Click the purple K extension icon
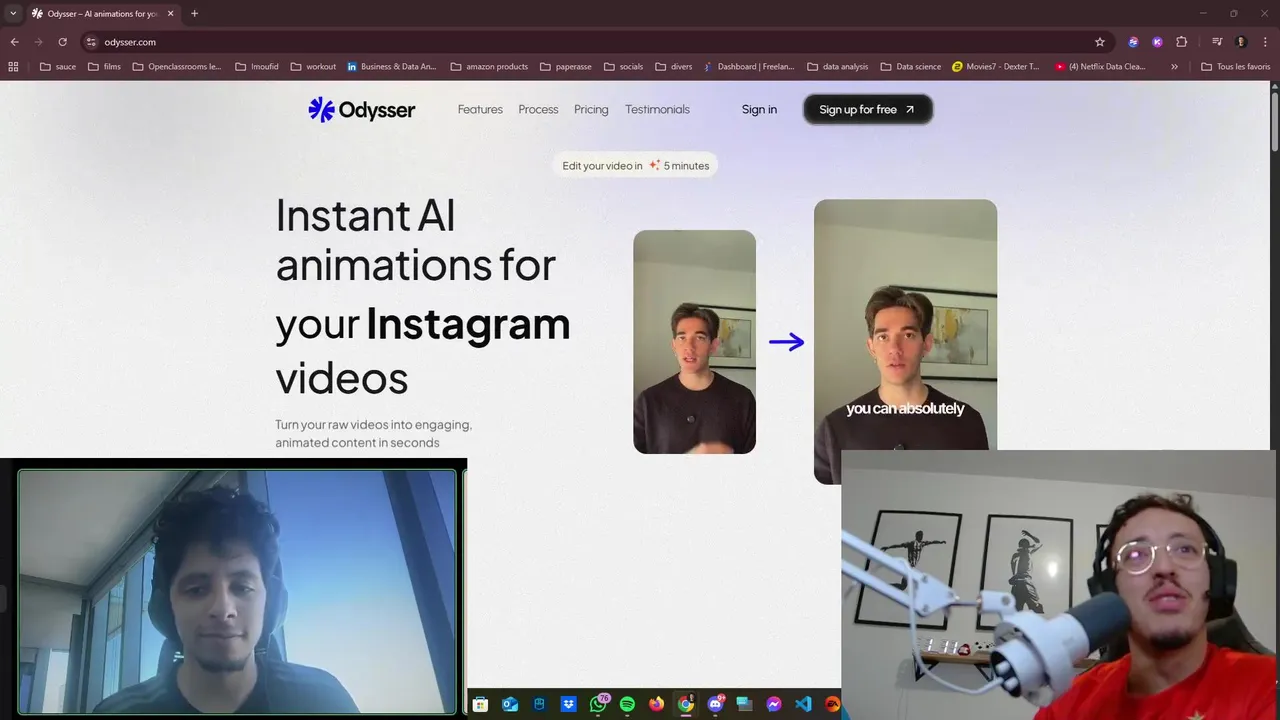1280x720 pixels. tap(1157, 42)
